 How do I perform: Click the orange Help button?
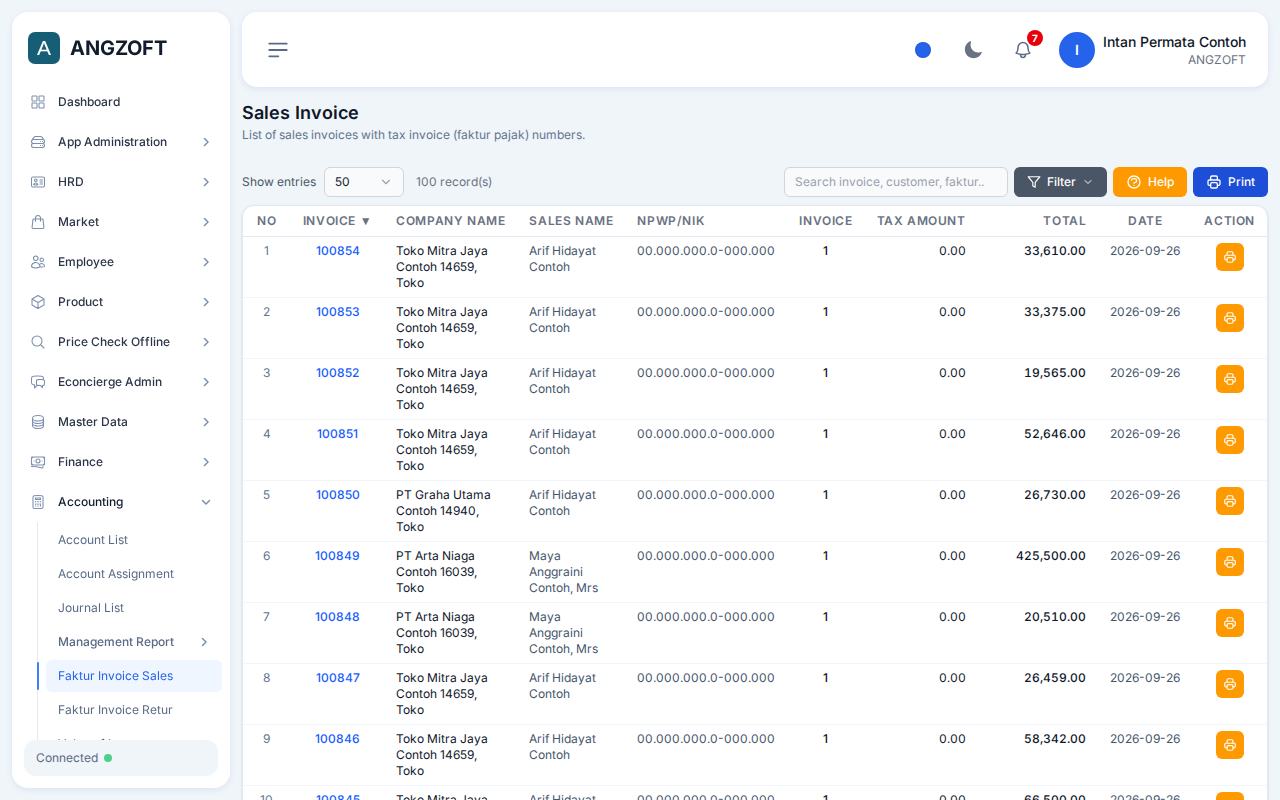[x=1150, y=182]
